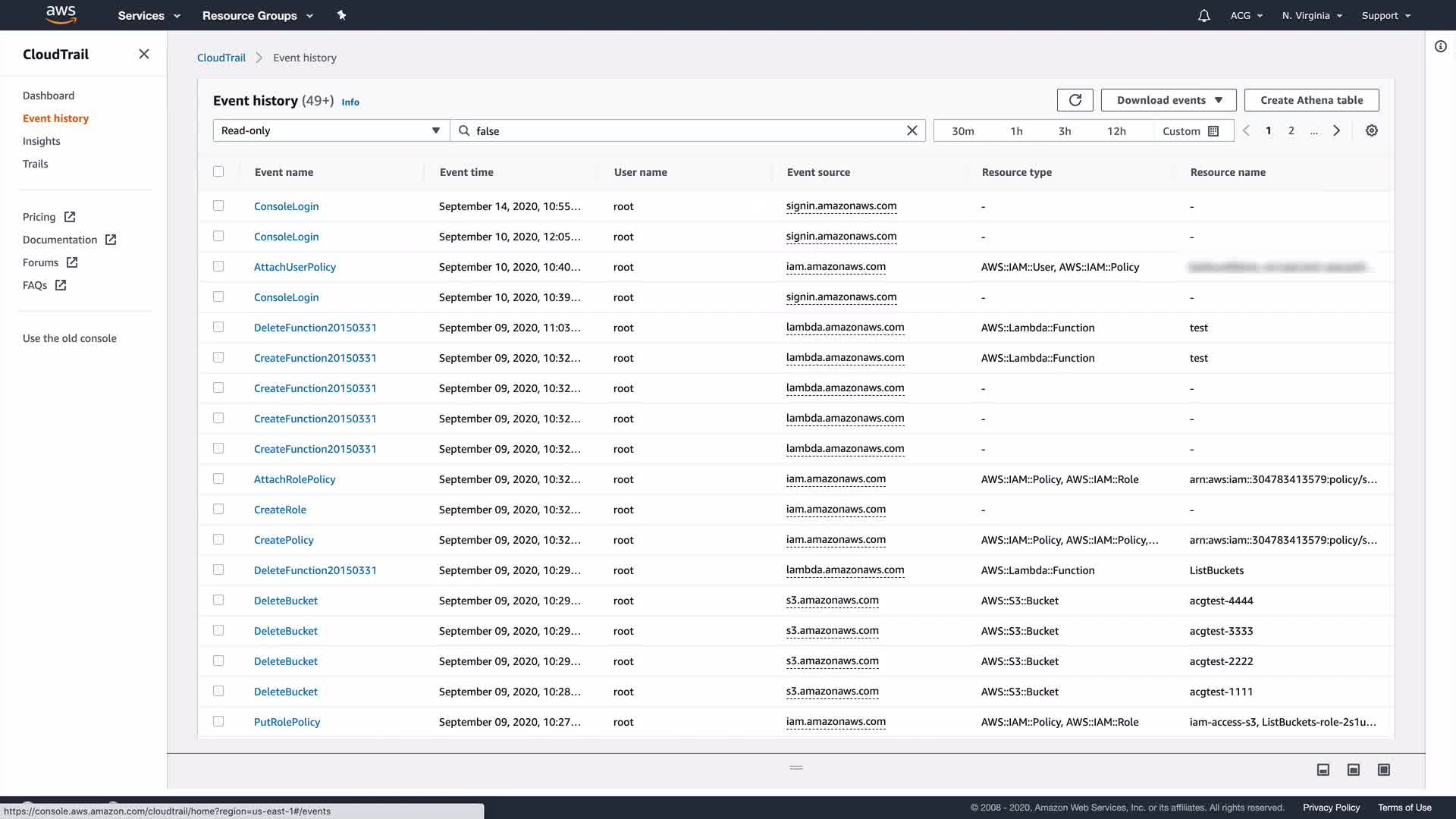
Task: Go to next page with right chevron
Action: (1336, 130)
